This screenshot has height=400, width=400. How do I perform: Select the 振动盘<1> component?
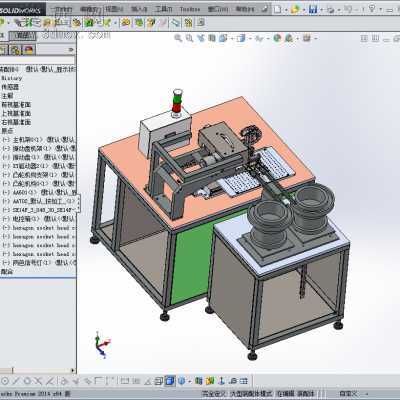pyautogui.click(x=39, y=157)
